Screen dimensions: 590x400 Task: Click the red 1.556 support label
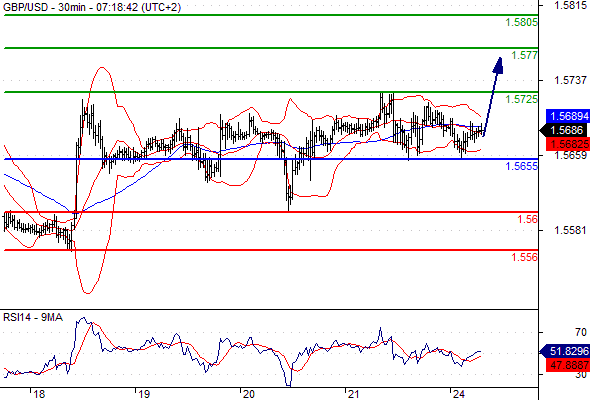[x=524, y=257]
